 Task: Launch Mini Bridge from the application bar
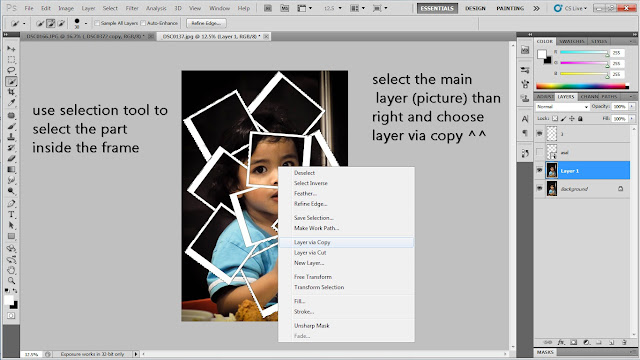tap(284, 8)
